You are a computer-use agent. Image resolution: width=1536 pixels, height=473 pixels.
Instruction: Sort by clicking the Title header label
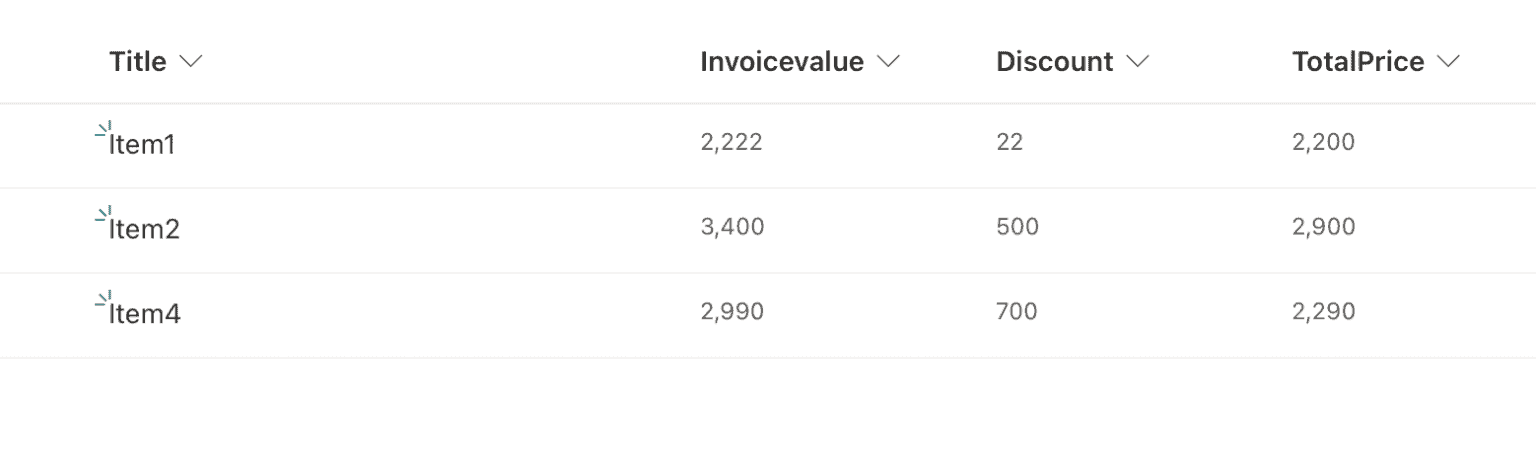[138, 62]
